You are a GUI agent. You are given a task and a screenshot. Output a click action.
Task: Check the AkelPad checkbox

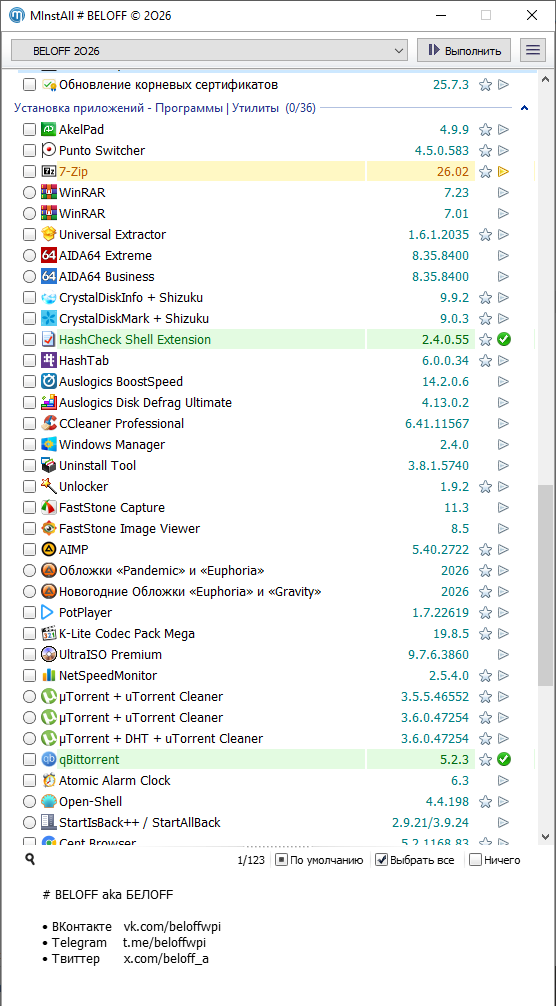pos(29,130)
